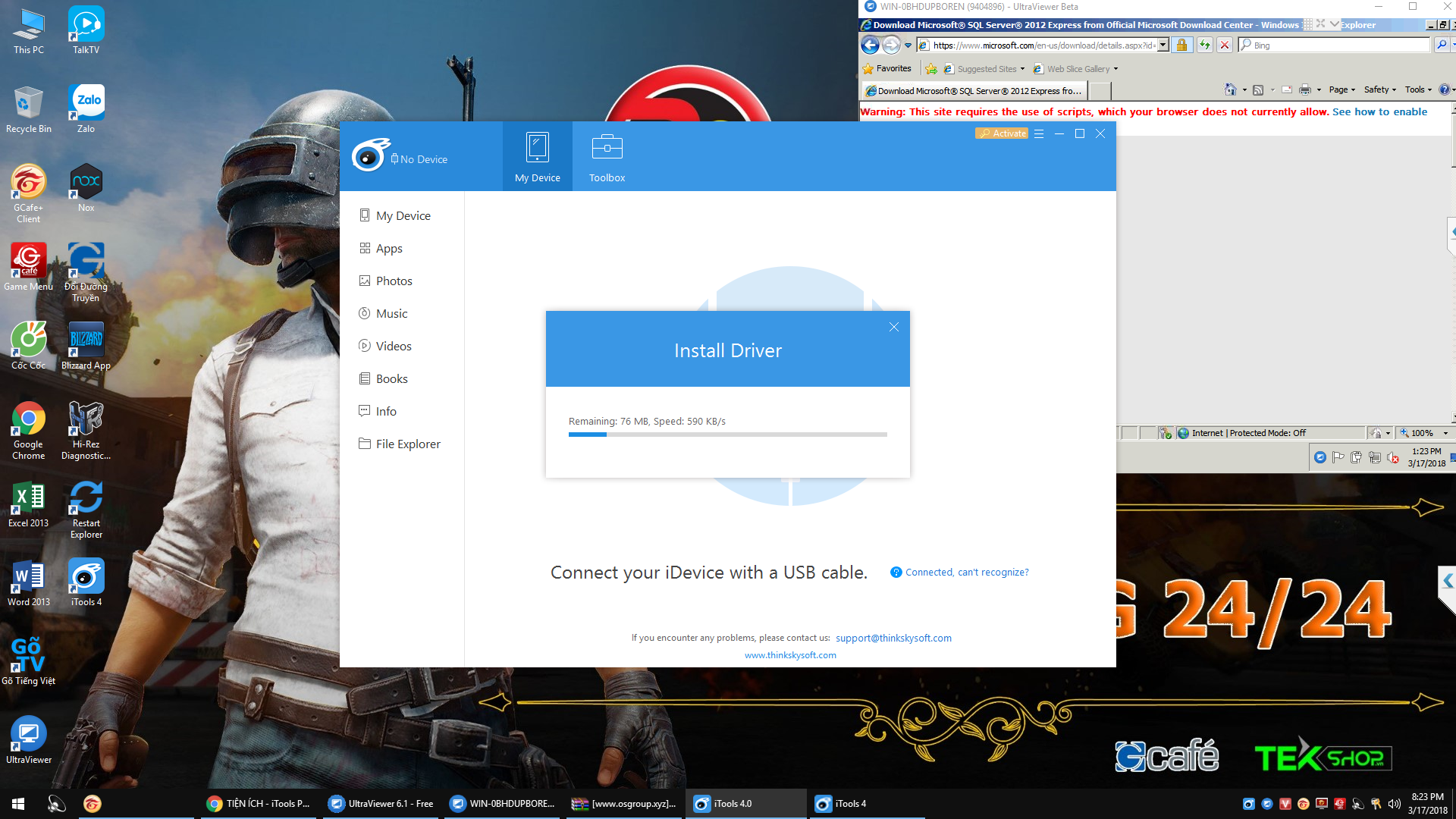The width and height of the screenshot is (1456, 819).
Task: Click the Refresh icon in Internet Explorer
Action: [1204, 45]
